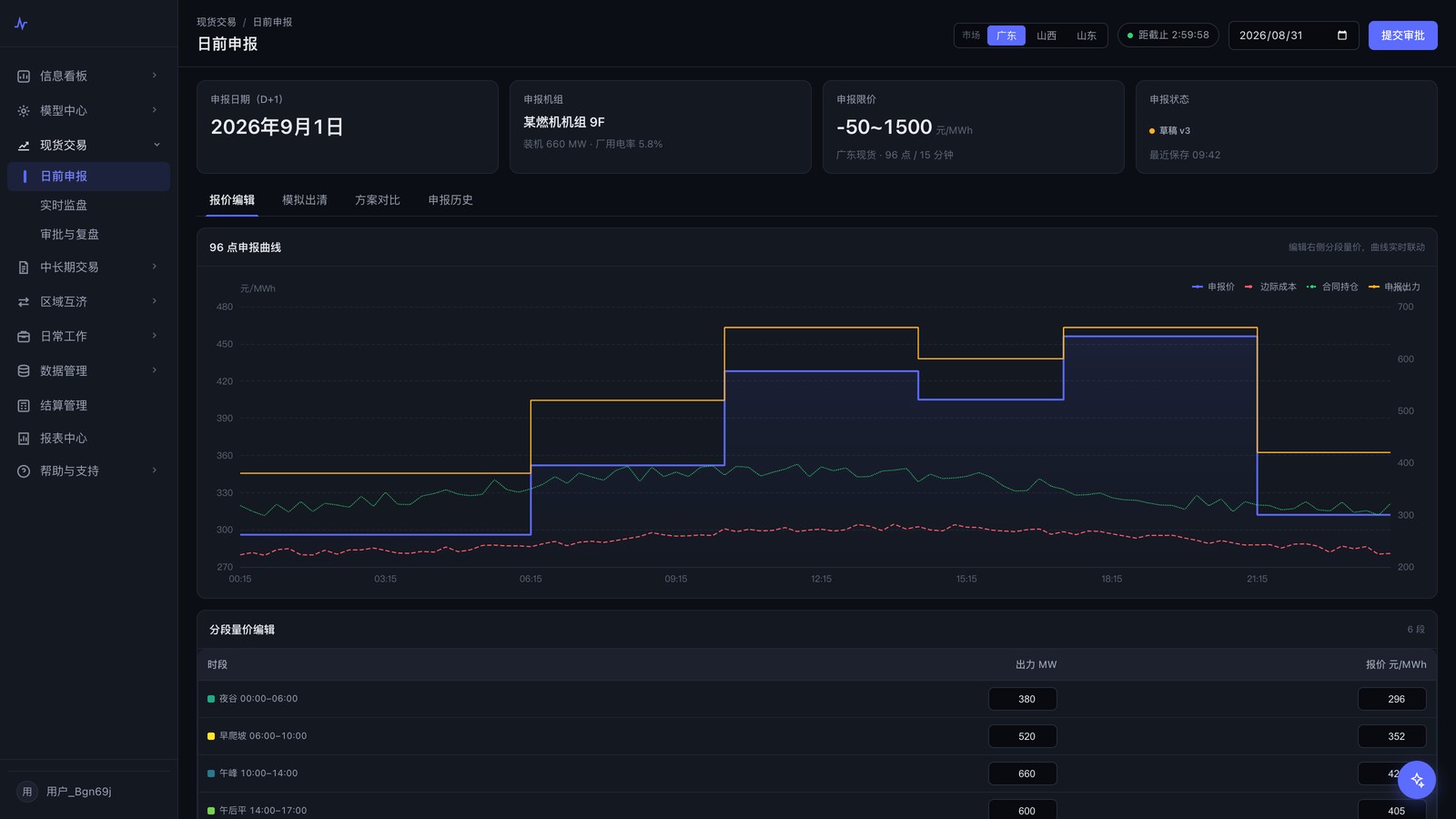This screenshot has width=1456, height=819.
Task: Click the 区域互济 exchange arrows icon
Action: pyautogui.click(x=24, y=302)
